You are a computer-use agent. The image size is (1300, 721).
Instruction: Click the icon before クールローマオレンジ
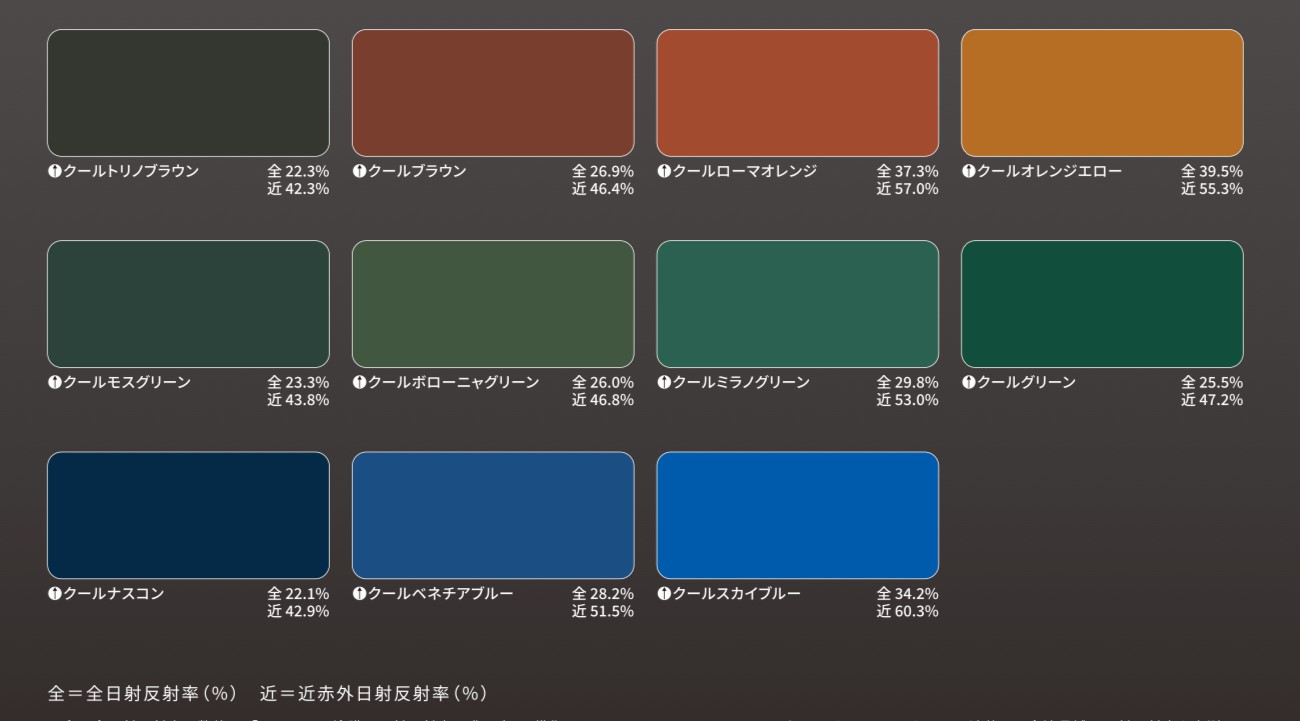(664, 172)
